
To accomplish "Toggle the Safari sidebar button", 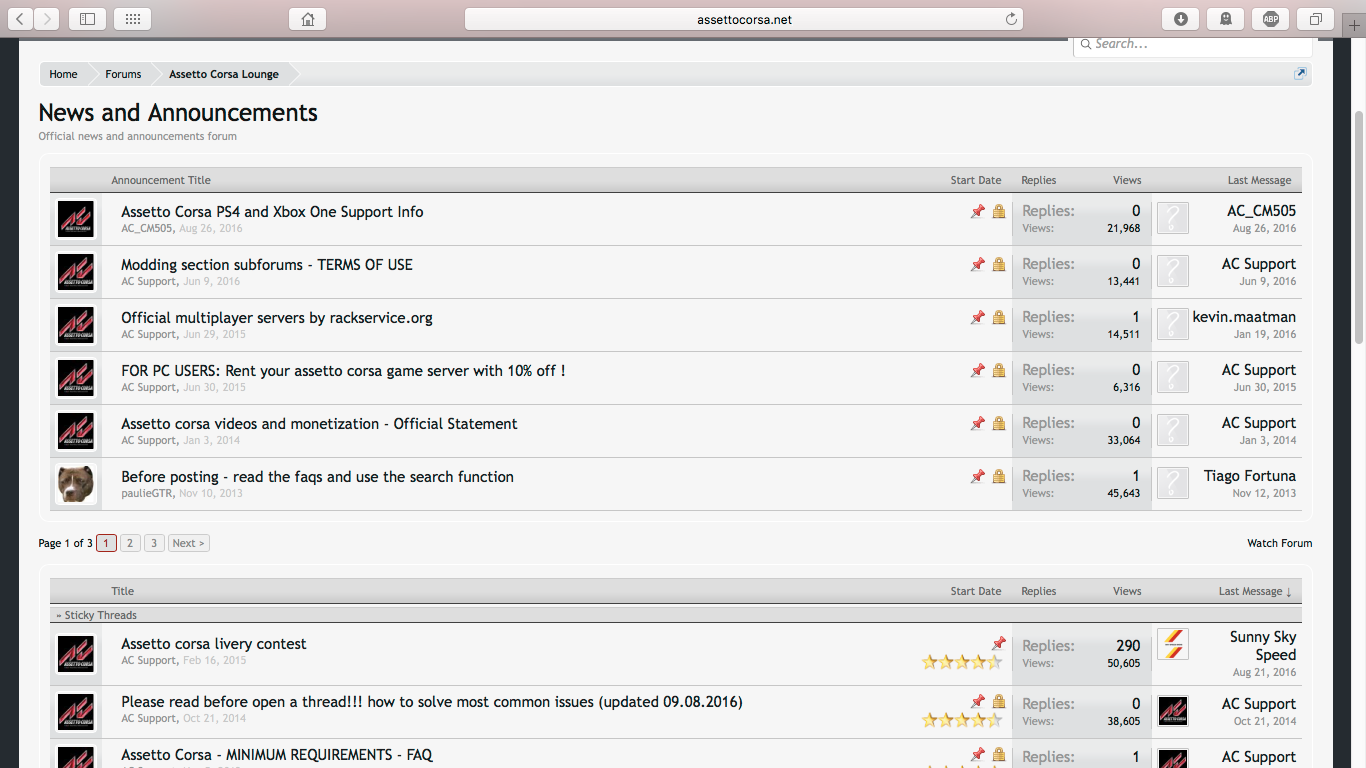I will pyautogui.click(x=88, y=19).
